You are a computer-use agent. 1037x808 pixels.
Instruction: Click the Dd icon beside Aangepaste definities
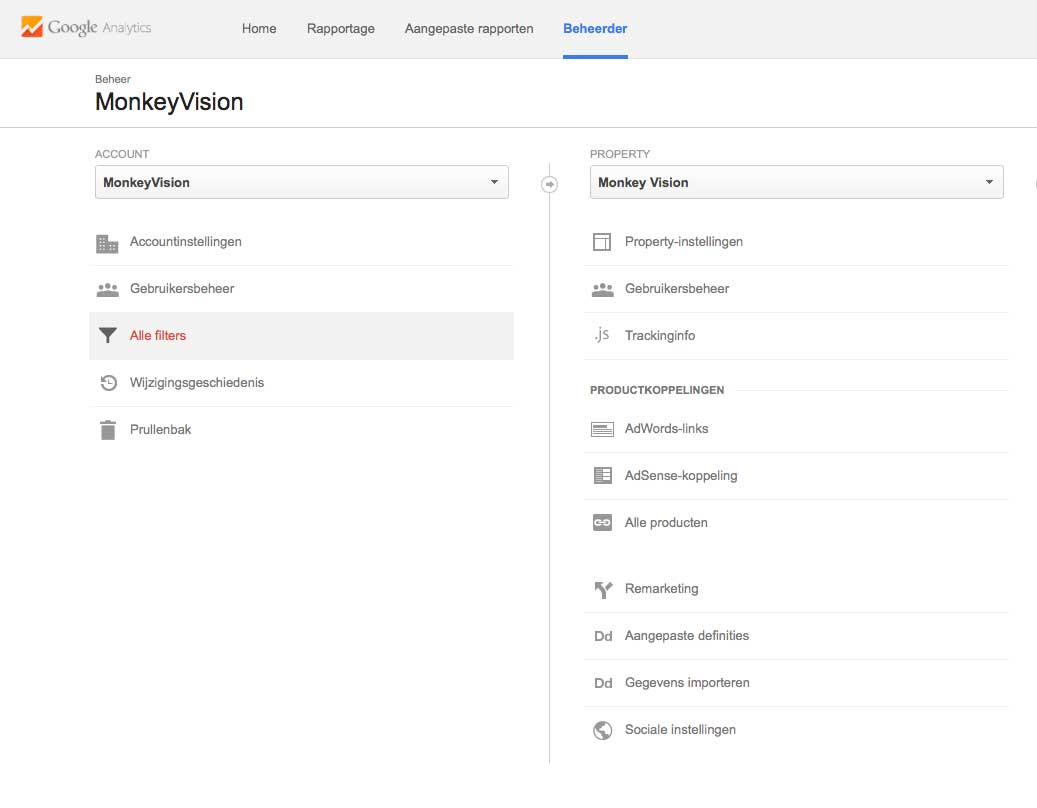[603, 636]
